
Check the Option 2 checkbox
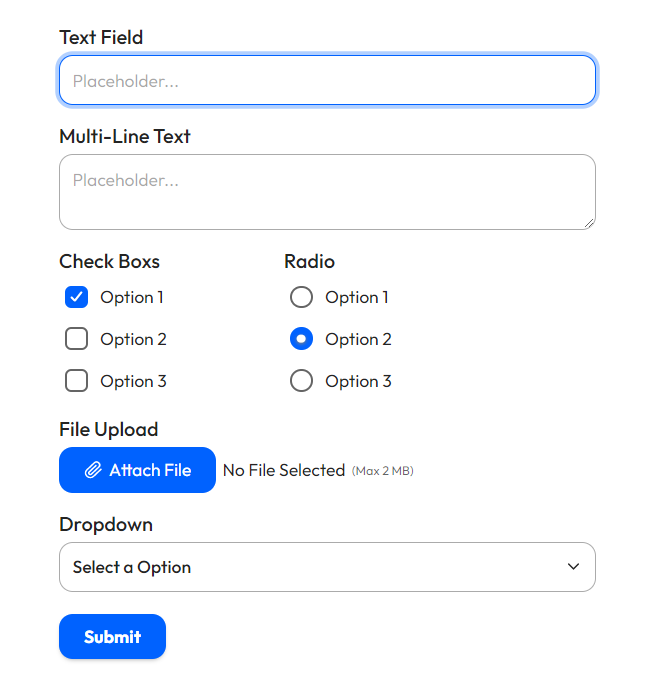[x=77, y=339]
